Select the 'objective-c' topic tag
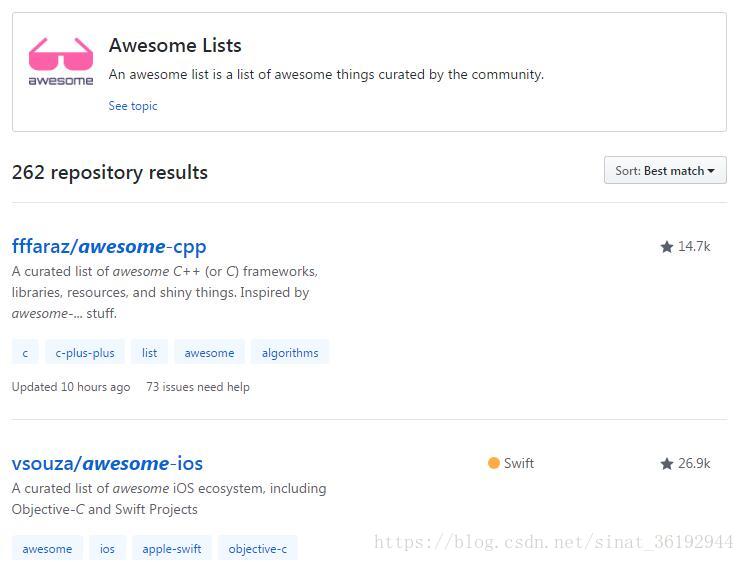745x562 pixels. point(257,549)
